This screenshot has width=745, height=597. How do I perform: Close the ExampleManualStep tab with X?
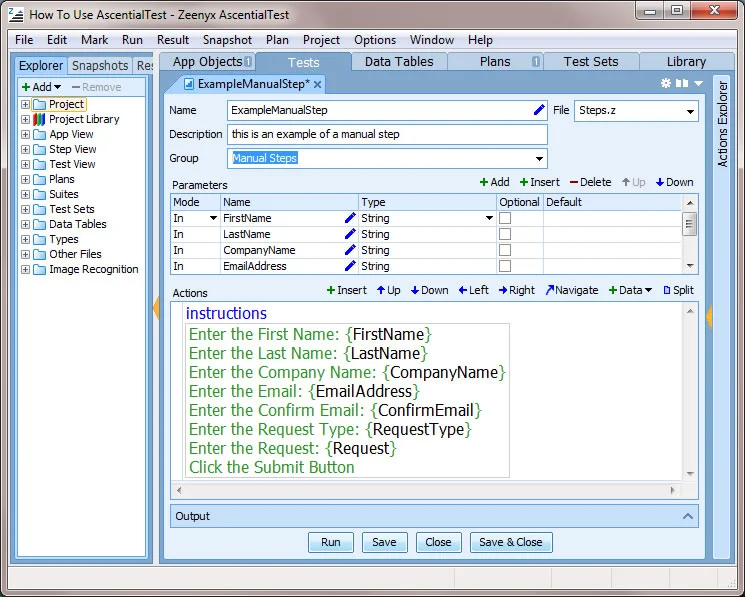point(317,85)
